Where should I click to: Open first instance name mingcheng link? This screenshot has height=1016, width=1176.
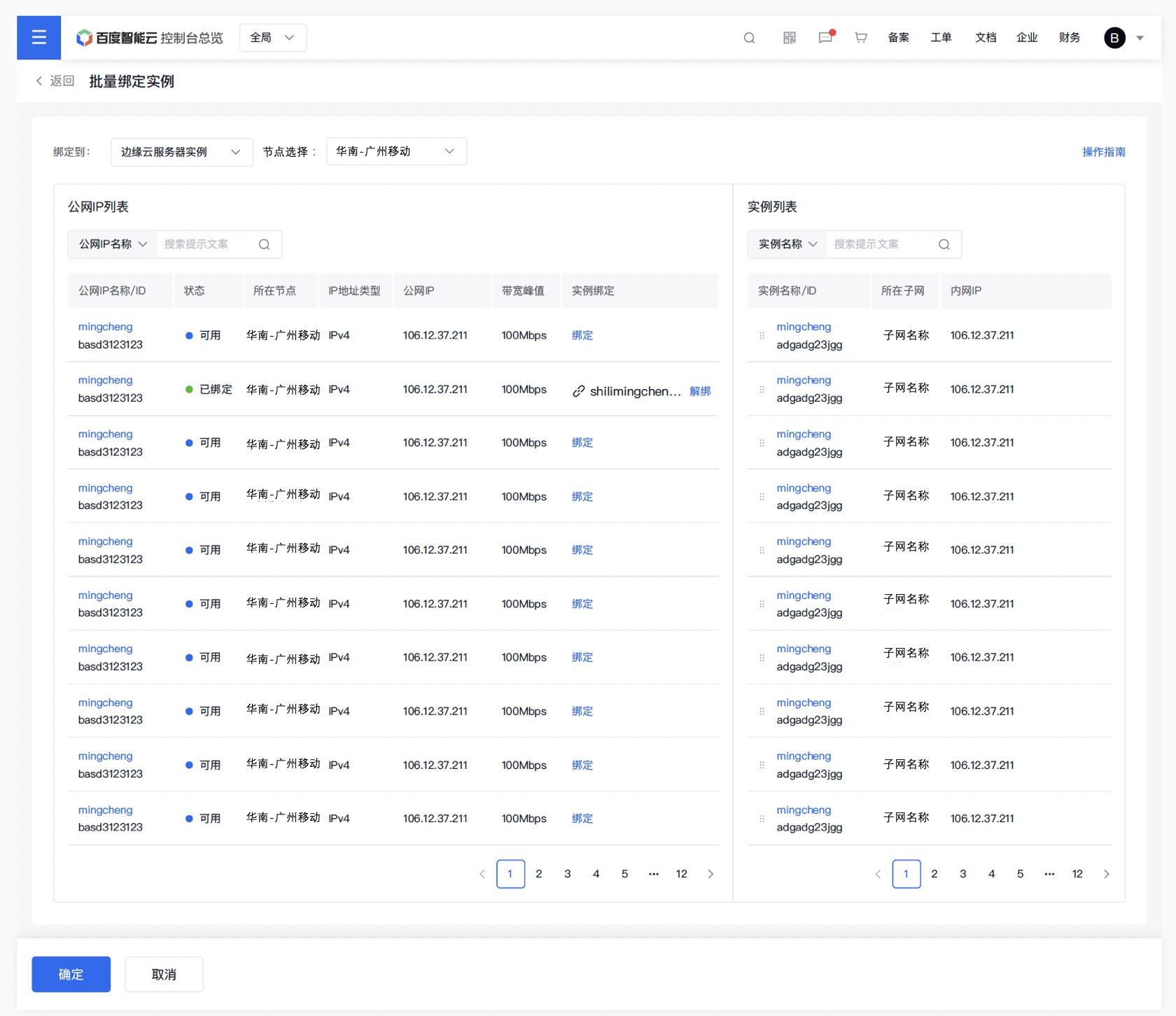click(804, 327)
